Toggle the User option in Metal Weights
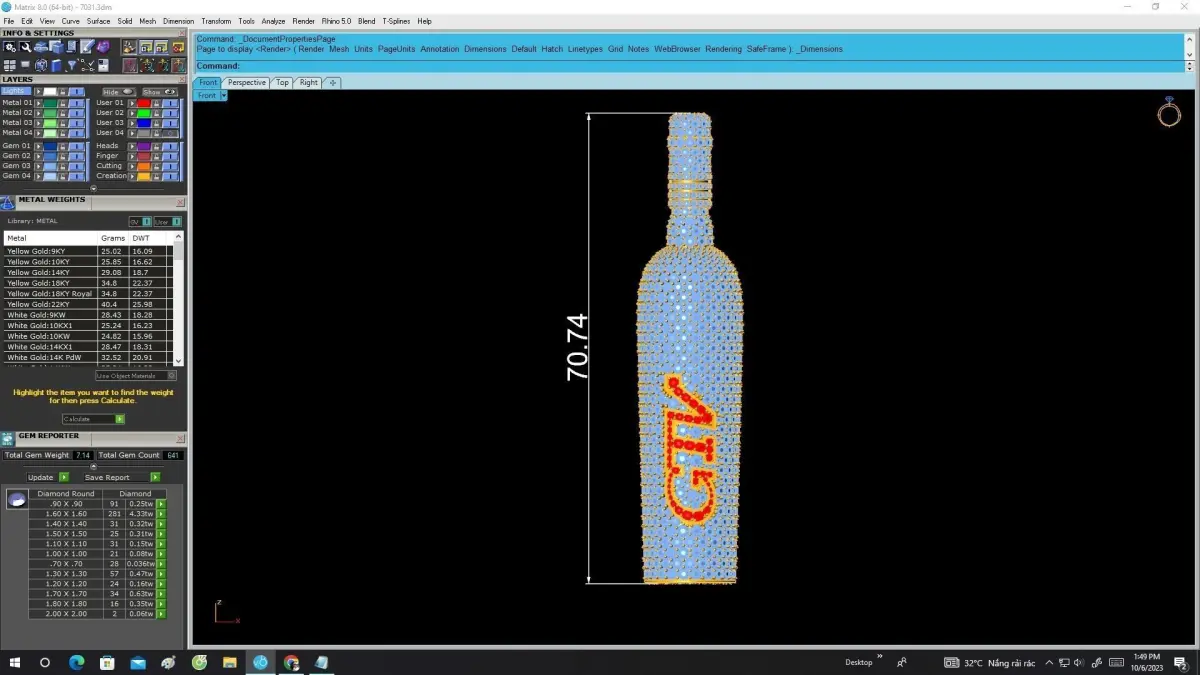1200x675 pixels. tap(168, 222)
